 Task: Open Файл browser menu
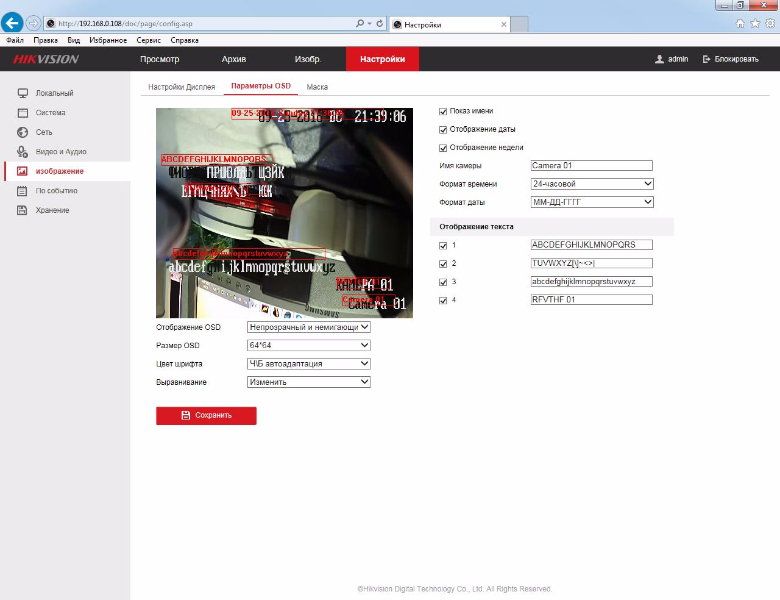(15, 40)
